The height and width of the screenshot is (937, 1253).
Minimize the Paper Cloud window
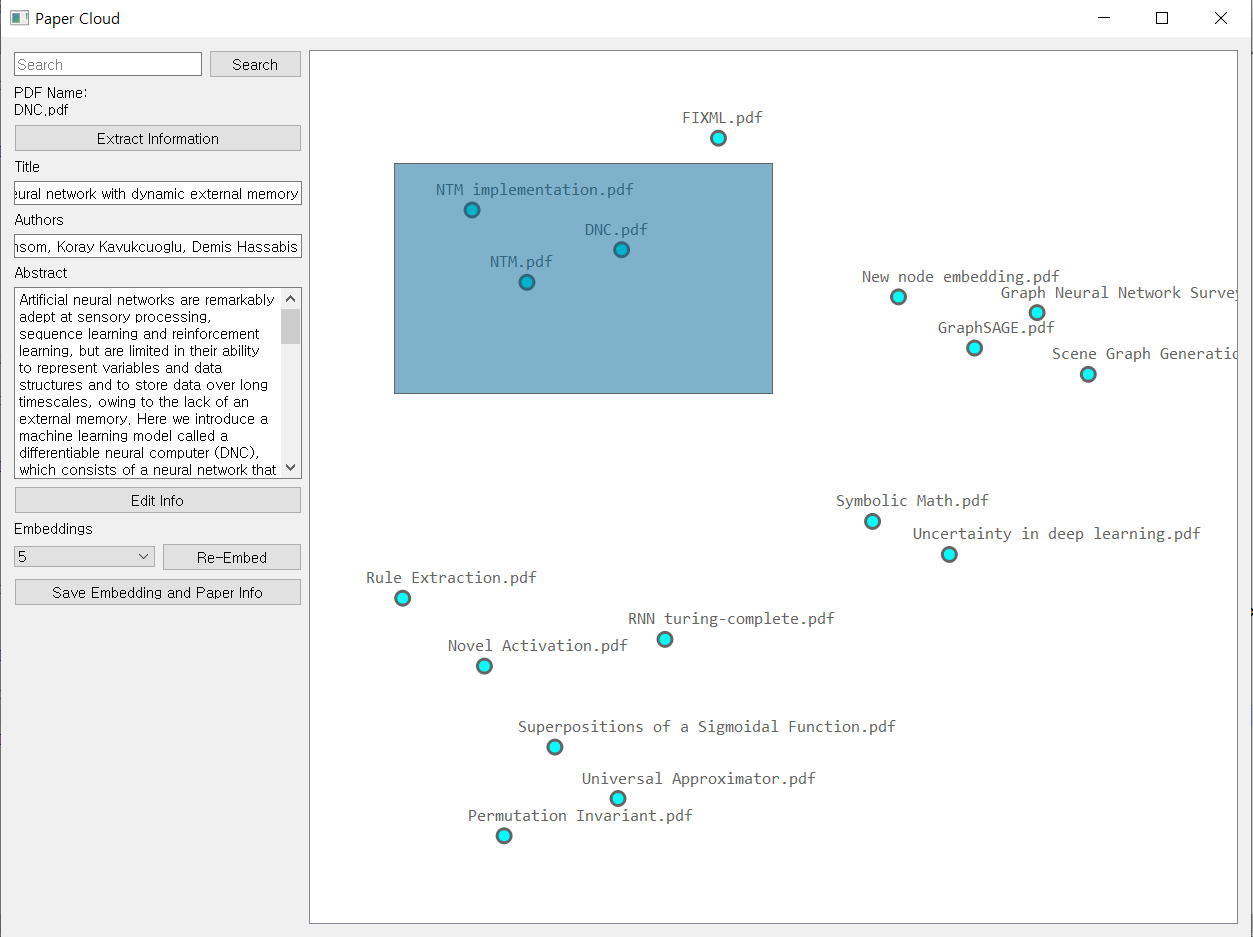(x=1104, y=18)
